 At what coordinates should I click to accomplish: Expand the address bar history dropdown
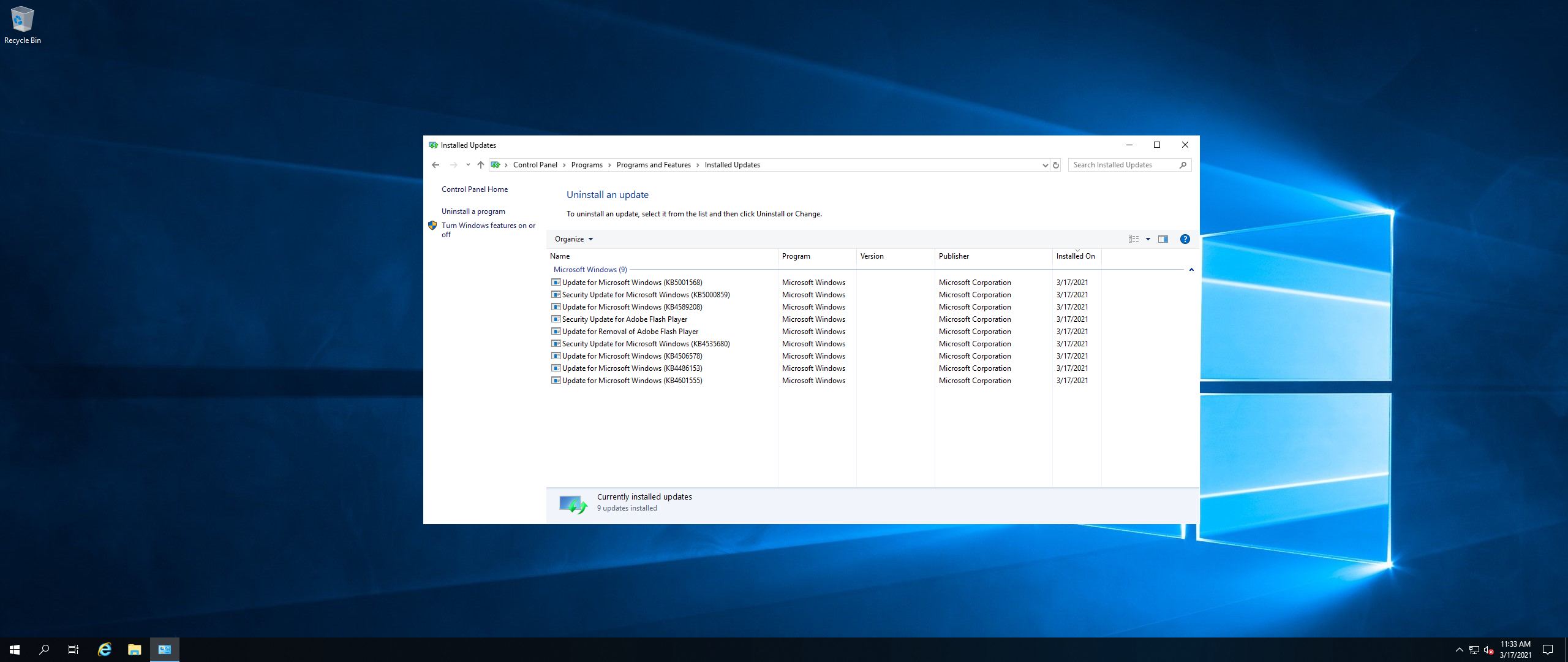click(1045, 165)
